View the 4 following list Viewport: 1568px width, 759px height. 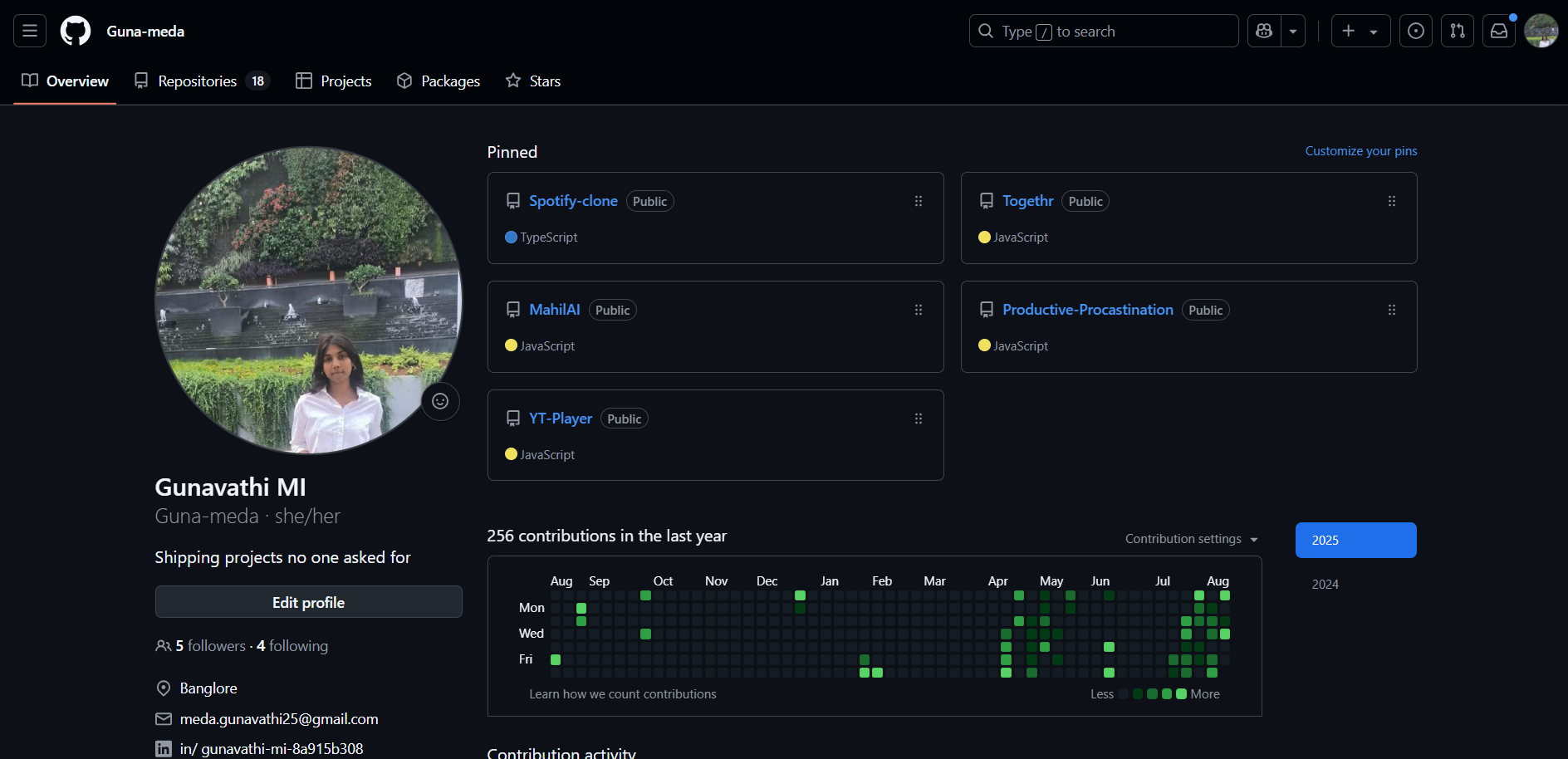(x=292, y=646)
